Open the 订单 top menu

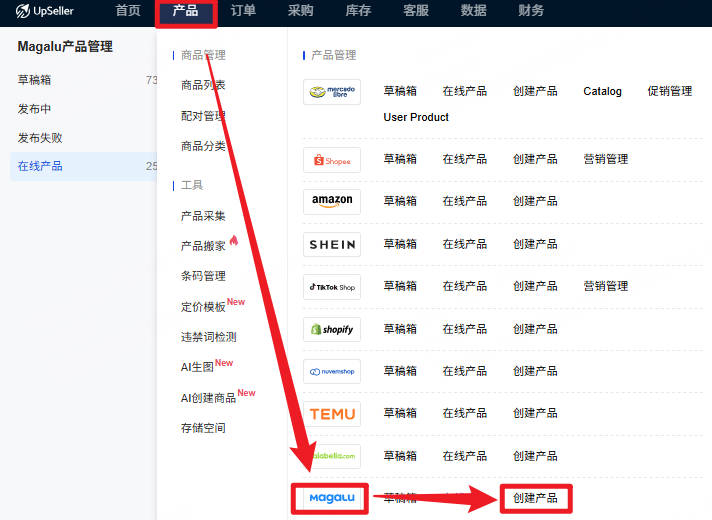pos(243,10)
